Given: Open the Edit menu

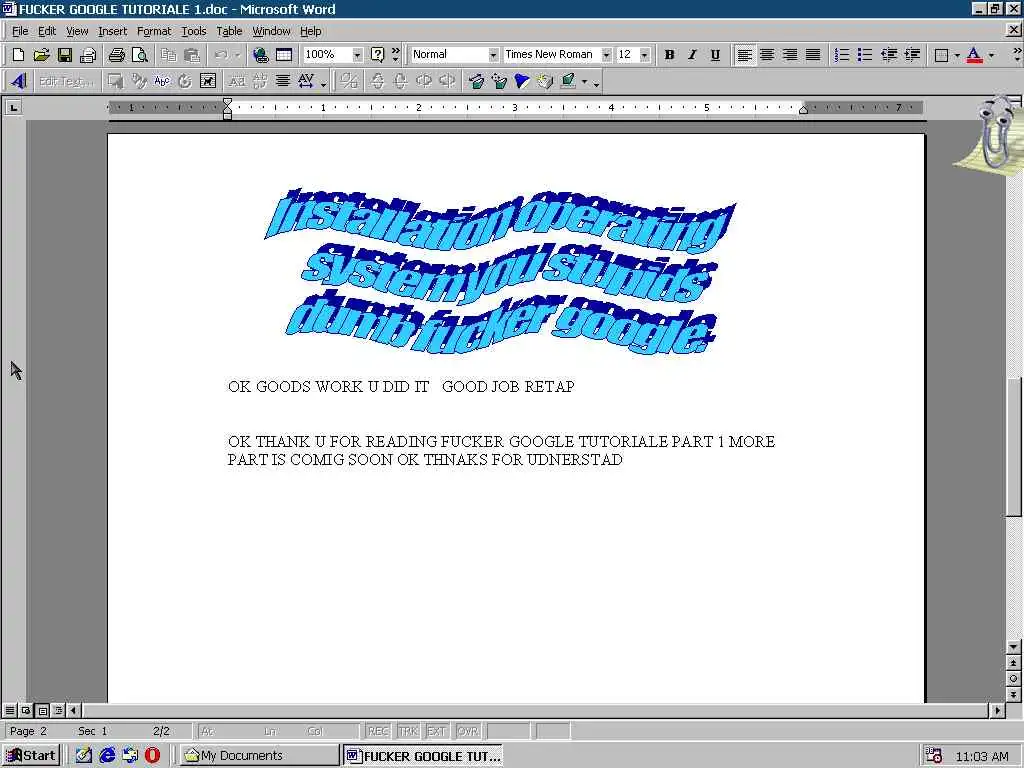Looking at the screenshot, I should pyautogui.click(x=46, y=31).
